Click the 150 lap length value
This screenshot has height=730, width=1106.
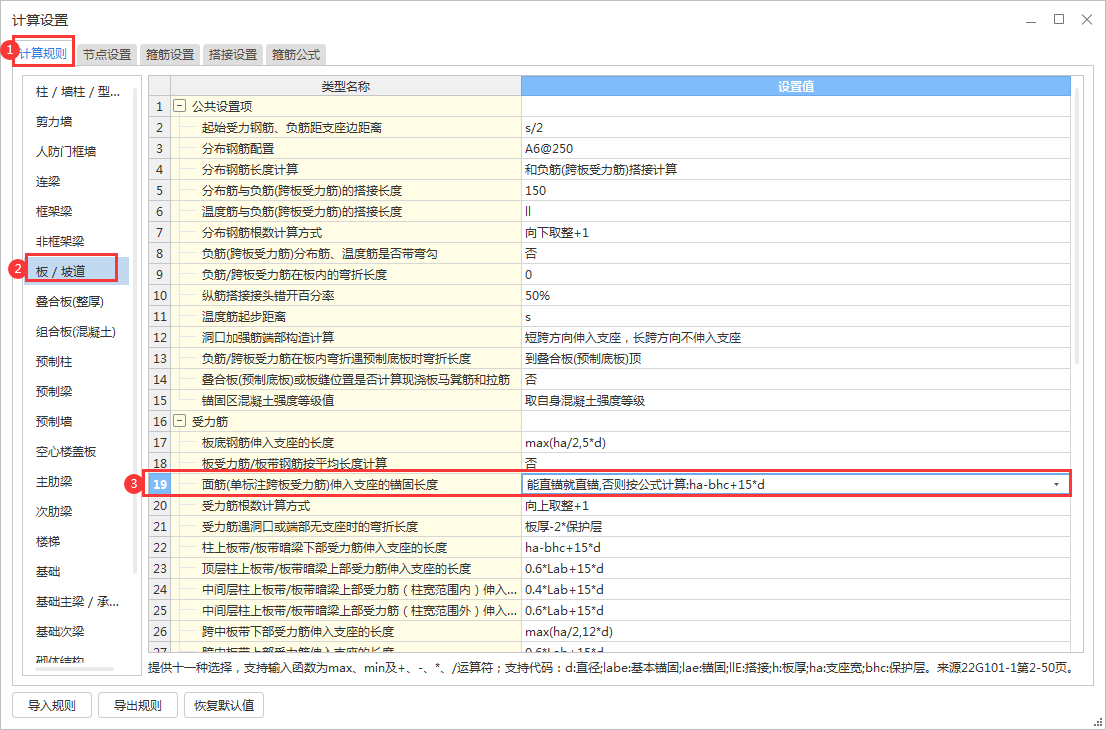pos(796,190)
